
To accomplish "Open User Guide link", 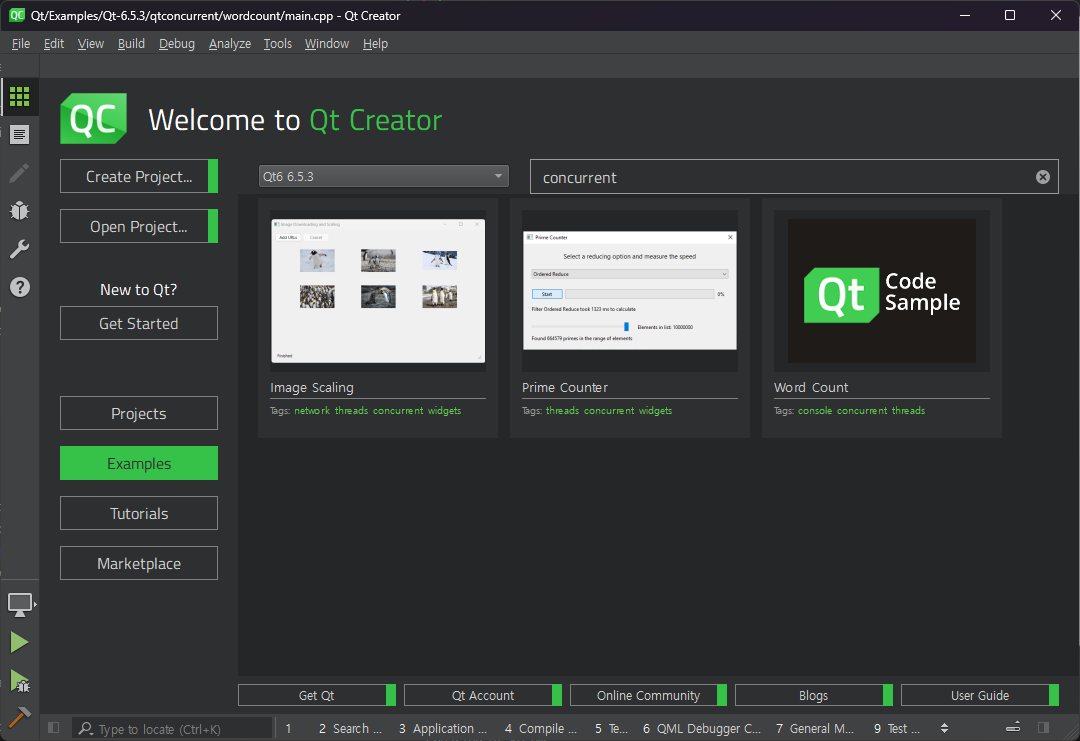I will [x=979, y=696].
